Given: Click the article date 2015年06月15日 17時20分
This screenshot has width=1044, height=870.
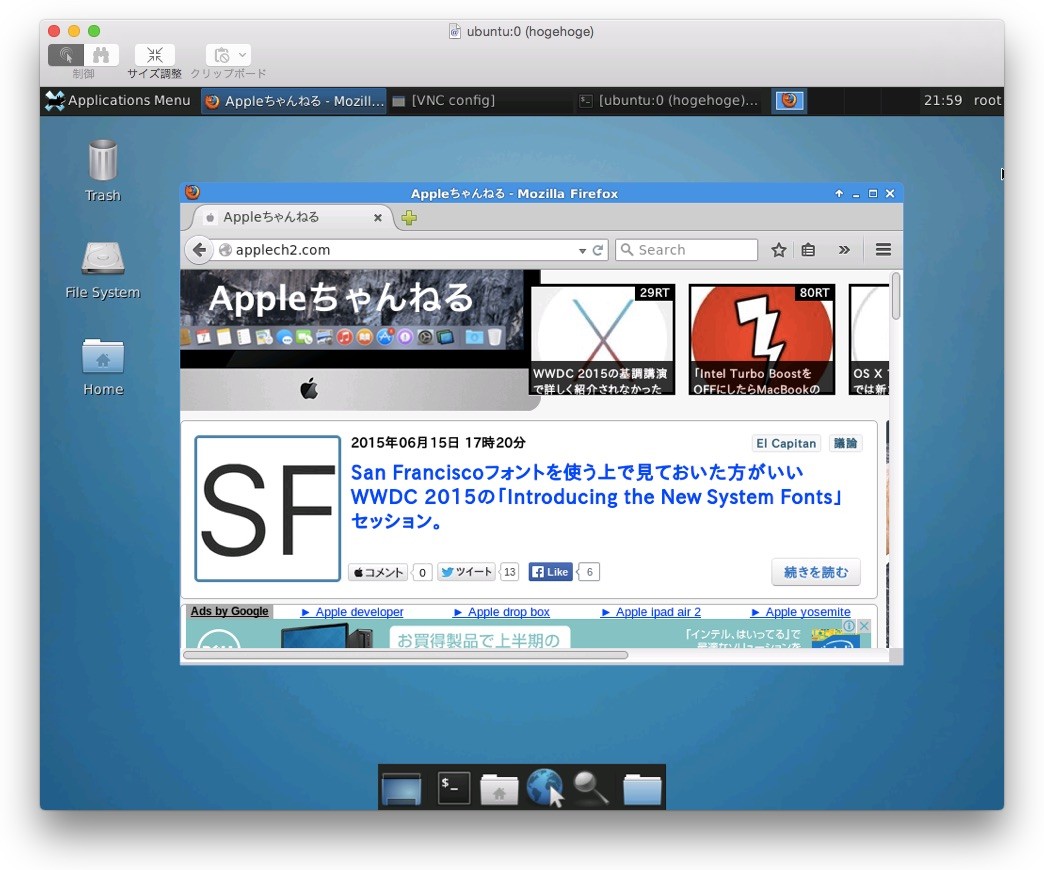Looking at the screenshot, I should pyautogui.click(x=438, y=443).
